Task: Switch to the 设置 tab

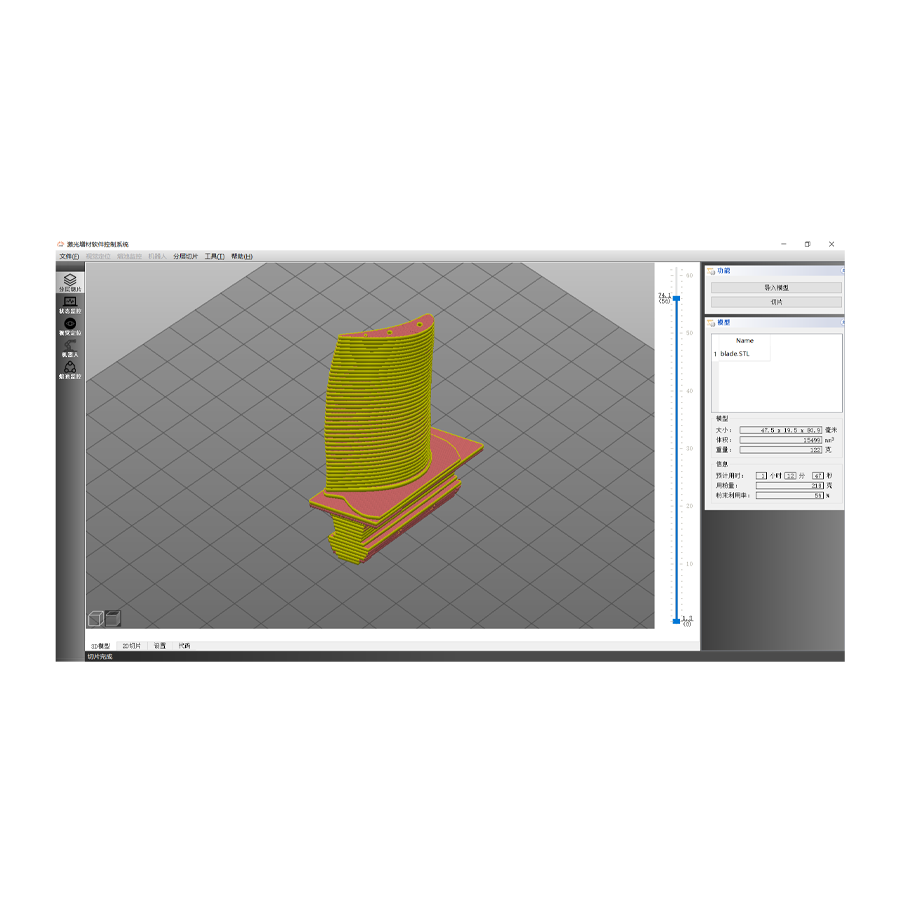Action: (x=159, y=646)
